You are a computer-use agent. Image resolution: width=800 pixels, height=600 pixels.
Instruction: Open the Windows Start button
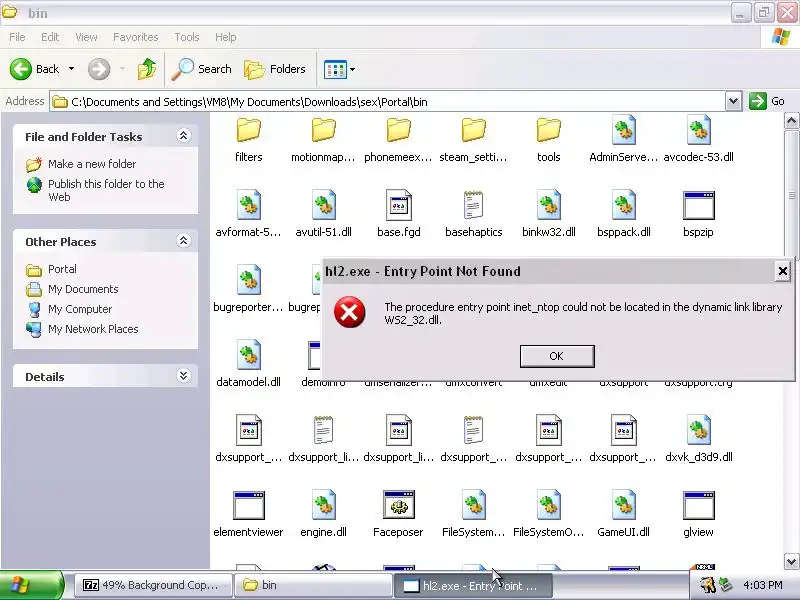[x=32, y=585]
